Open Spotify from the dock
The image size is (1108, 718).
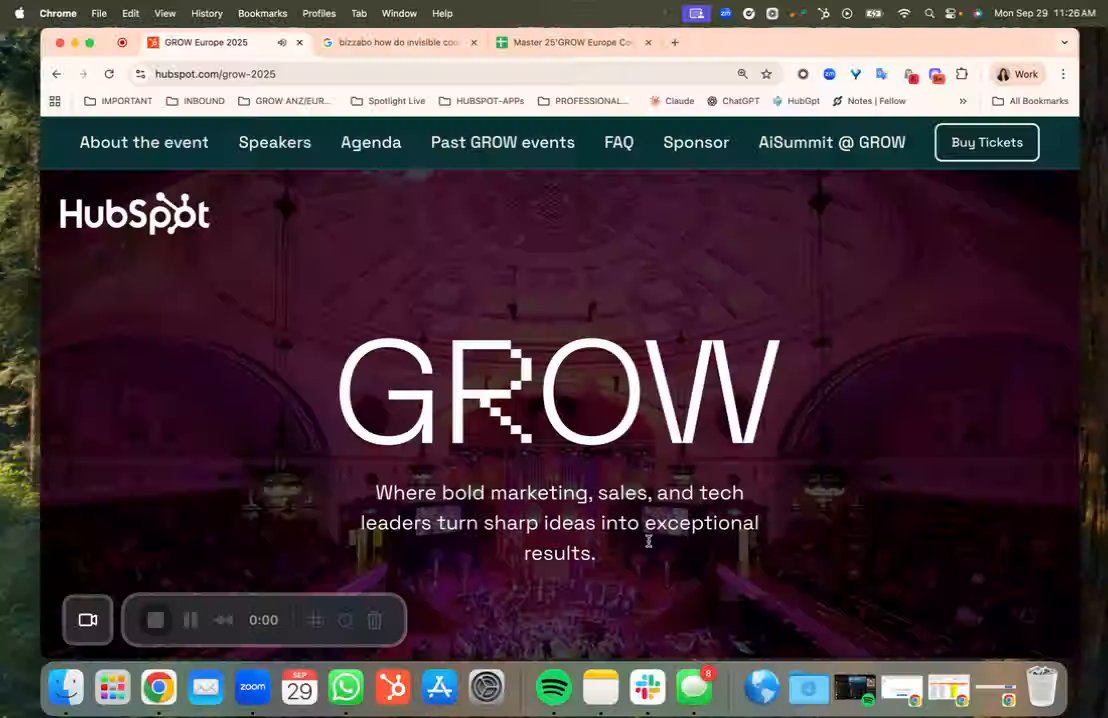pos(554,687)
